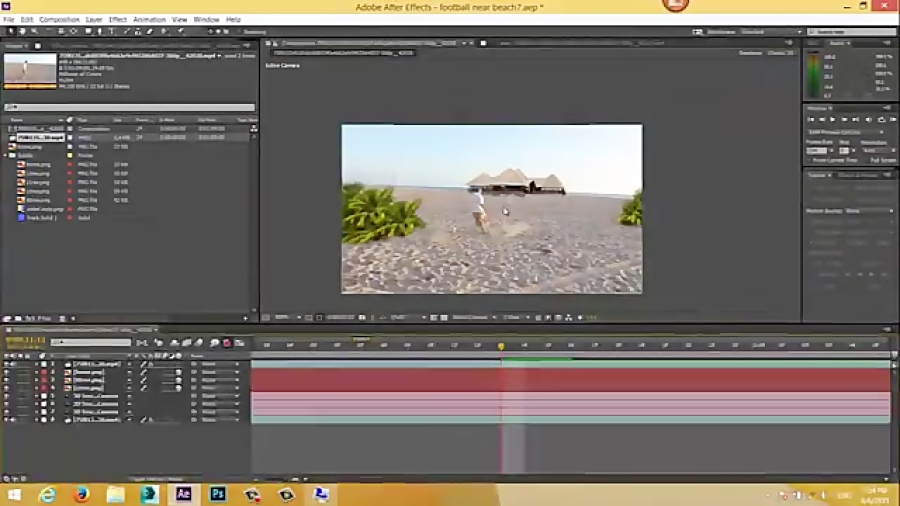Click the timeline playhead marker
900x506 pixels.
[x=501, y=346]
